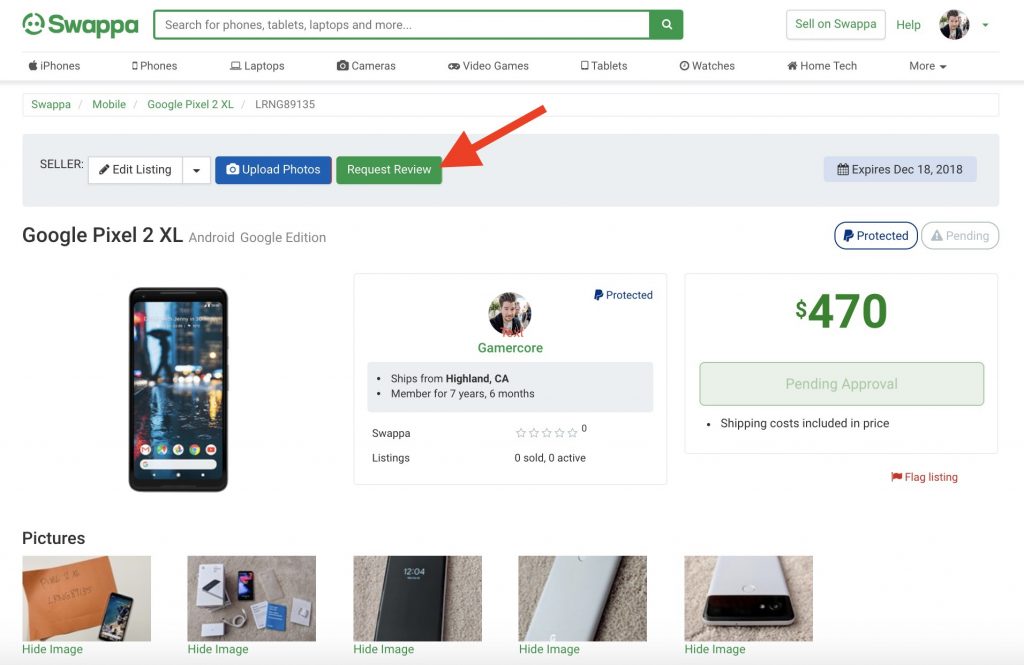This screenshot has width=1024, height=665.
Task: Browse the Video Games category
Action: (488, 66)
